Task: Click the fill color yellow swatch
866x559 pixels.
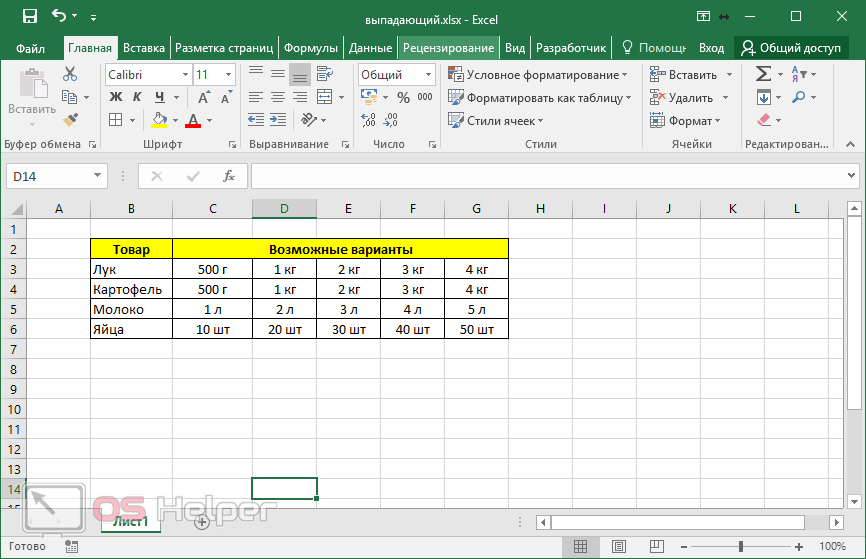Action: [x=158, y=120]
